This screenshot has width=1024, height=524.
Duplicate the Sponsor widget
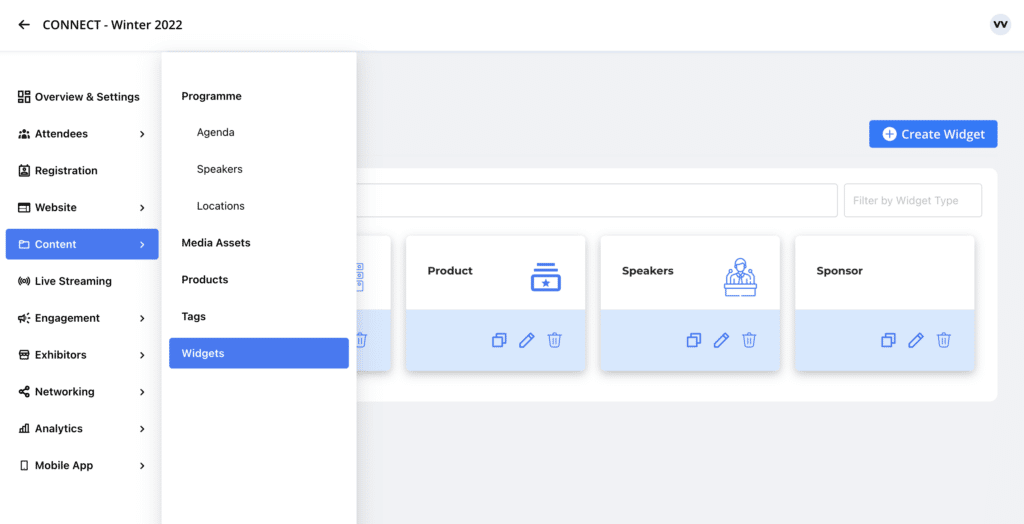[x=888, y=340]
